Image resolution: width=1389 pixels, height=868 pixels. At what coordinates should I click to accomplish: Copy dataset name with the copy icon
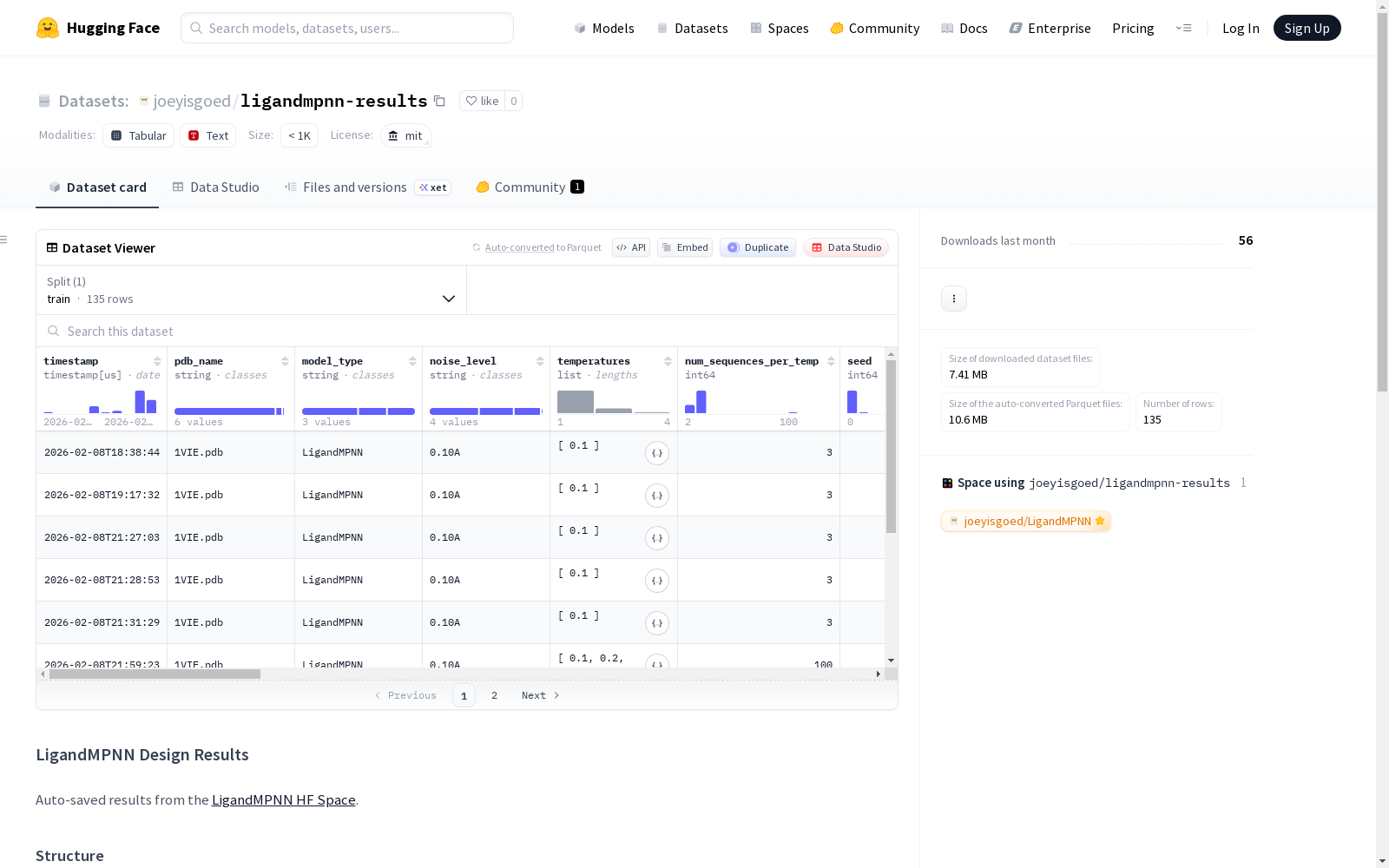click(440, 102)
